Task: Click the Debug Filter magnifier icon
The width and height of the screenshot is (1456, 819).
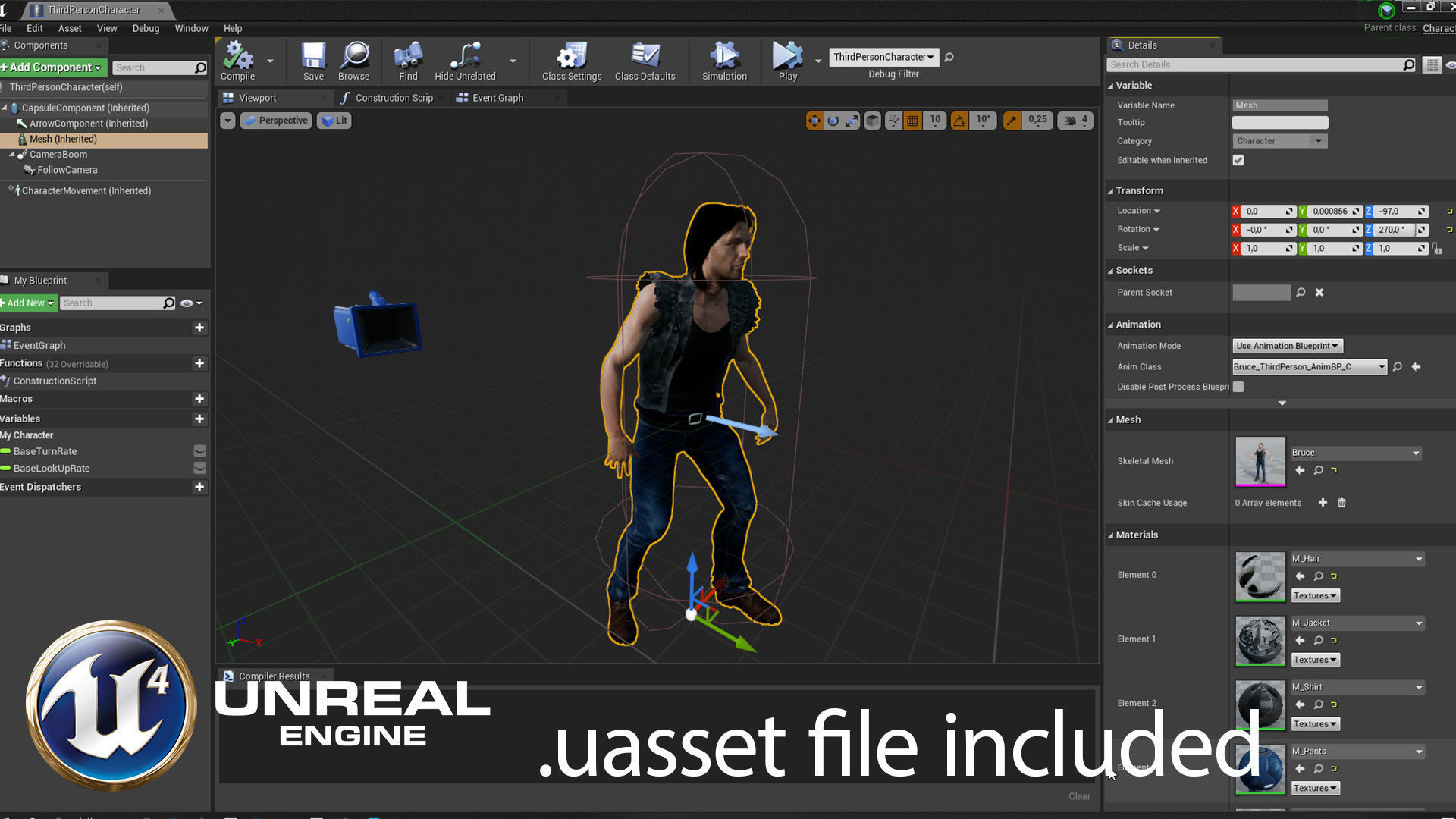Action: pyautogui.click(x=949, y=57)
